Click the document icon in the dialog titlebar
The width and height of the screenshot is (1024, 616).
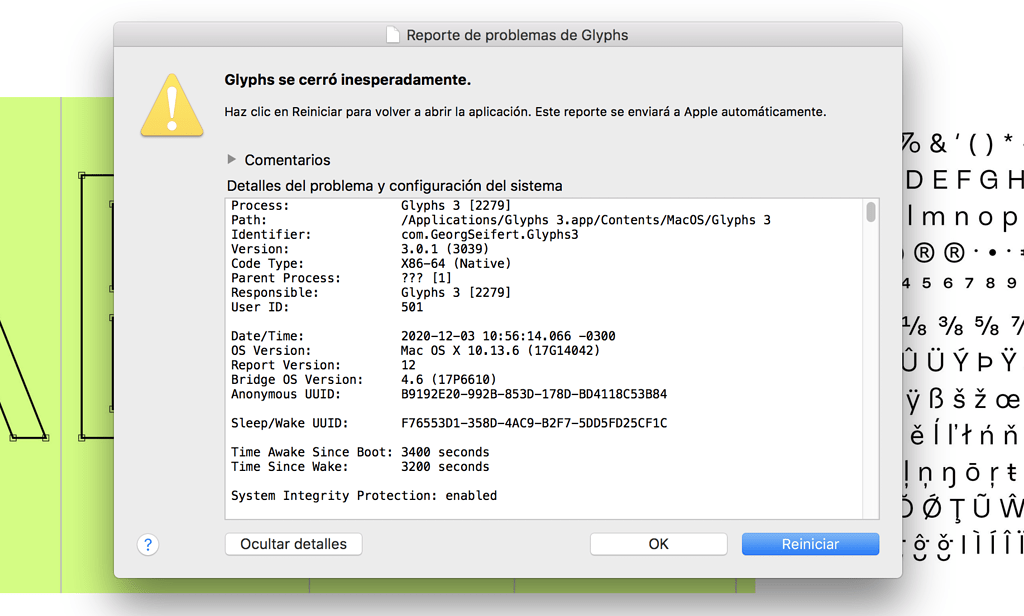[391, 33]
